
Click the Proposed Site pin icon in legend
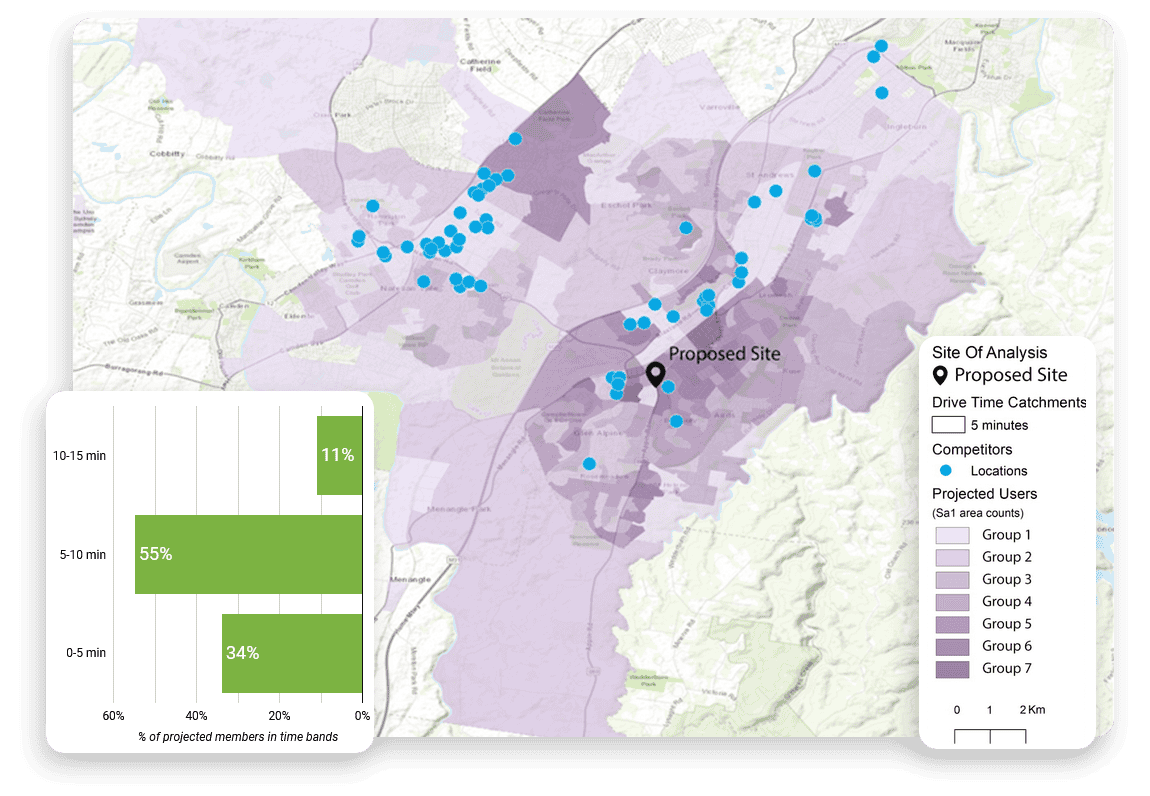[x=940, y=376]
